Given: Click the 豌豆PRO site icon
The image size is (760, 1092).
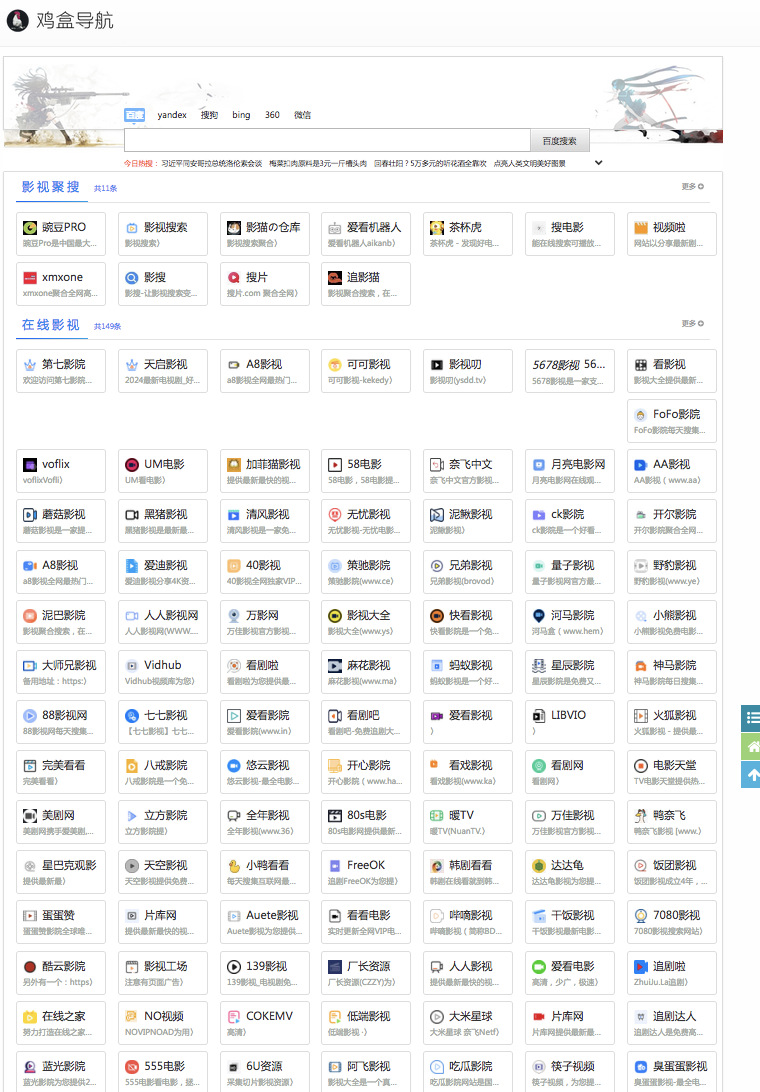Looking at the screenshot, I should point(30,228).
